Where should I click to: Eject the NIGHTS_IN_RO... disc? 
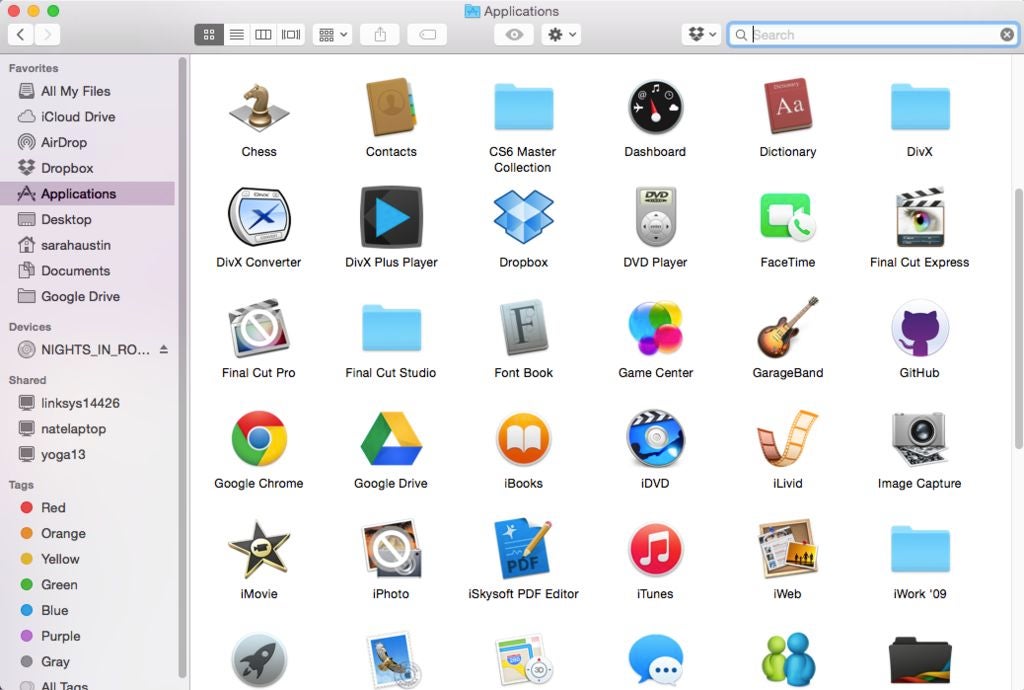coord(164,349)
